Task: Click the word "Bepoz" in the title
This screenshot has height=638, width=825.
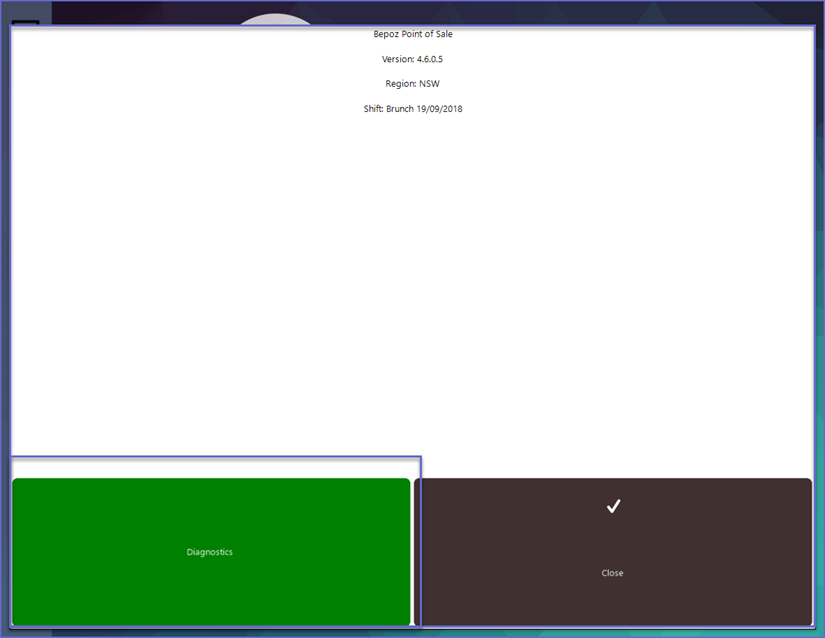Action: tap(386, 34)
